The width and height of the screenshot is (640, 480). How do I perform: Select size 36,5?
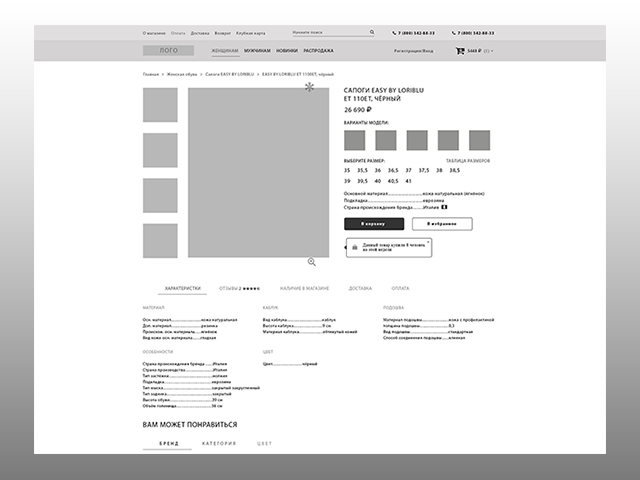pyautogui.click(x=393, y=171)
